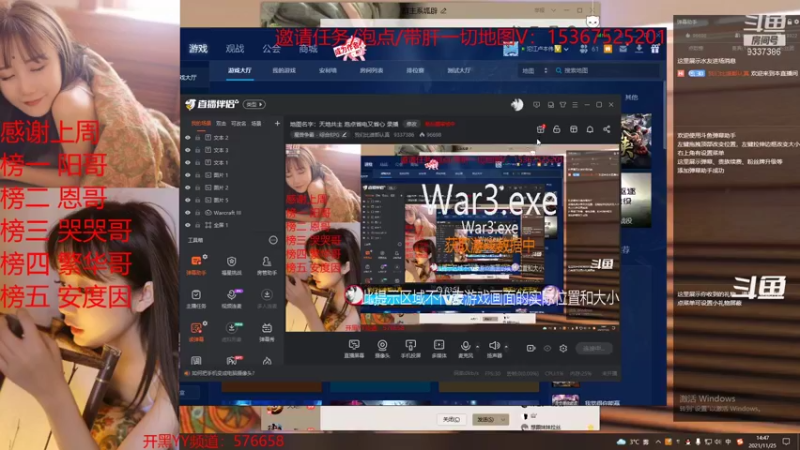
Task: Add the 直播屏幕 screen capture source
Action: coord(354,348)
